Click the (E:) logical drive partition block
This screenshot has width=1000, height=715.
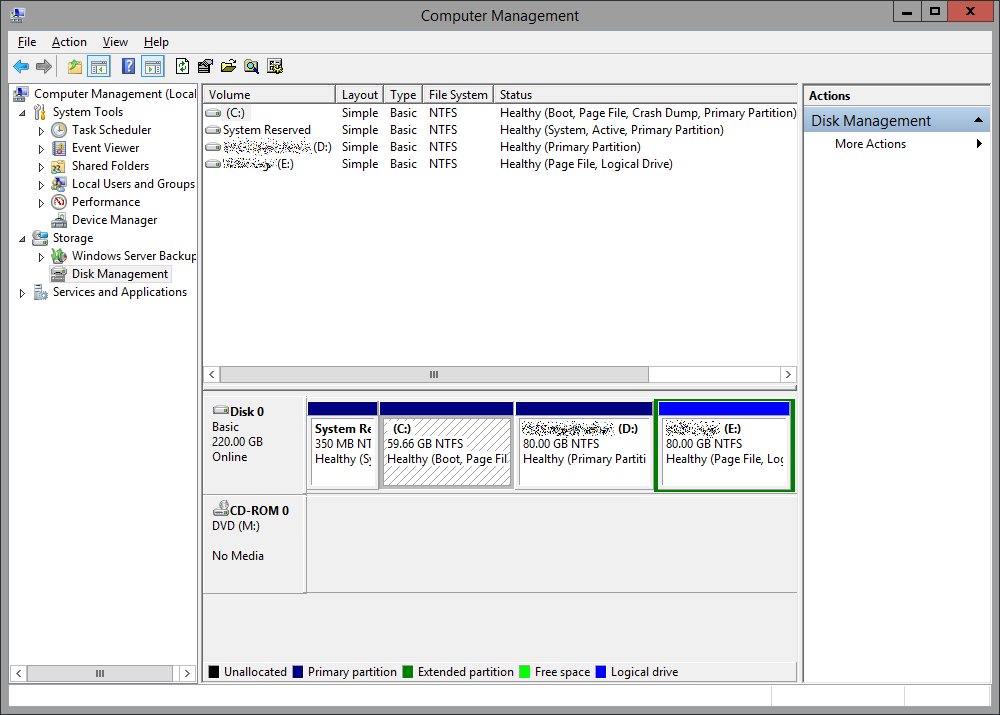point(724,446)
